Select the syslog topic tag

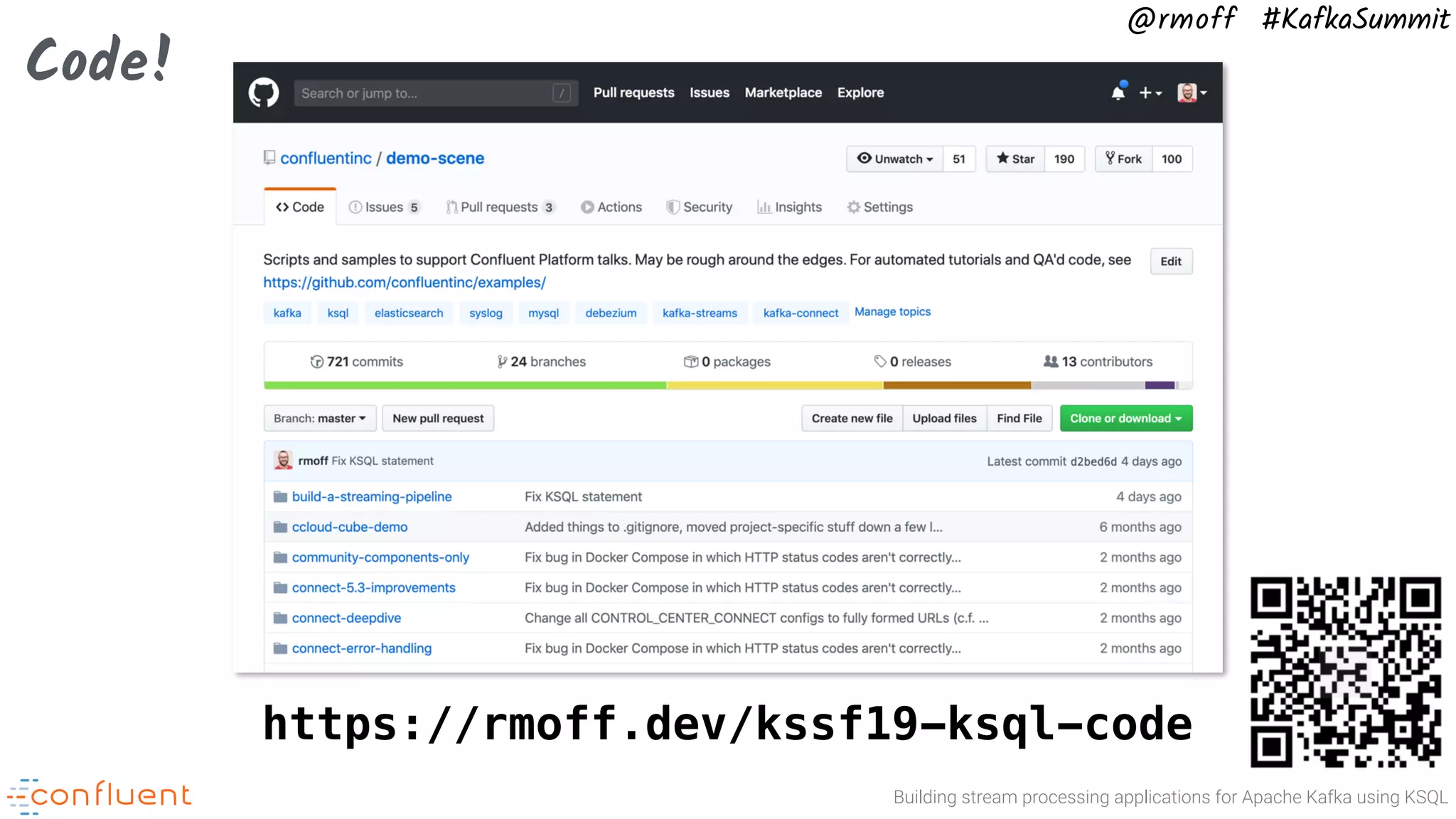coord(486,313)
